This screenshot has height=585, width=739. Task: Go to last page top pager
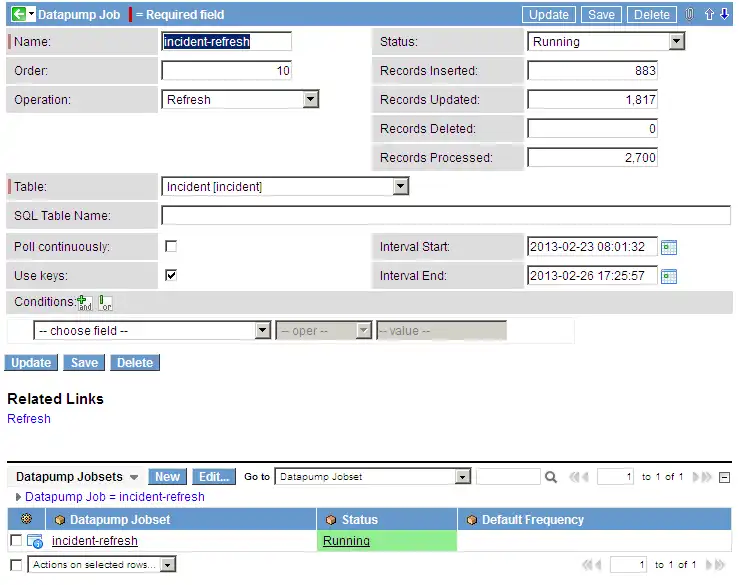pos(706,477)
